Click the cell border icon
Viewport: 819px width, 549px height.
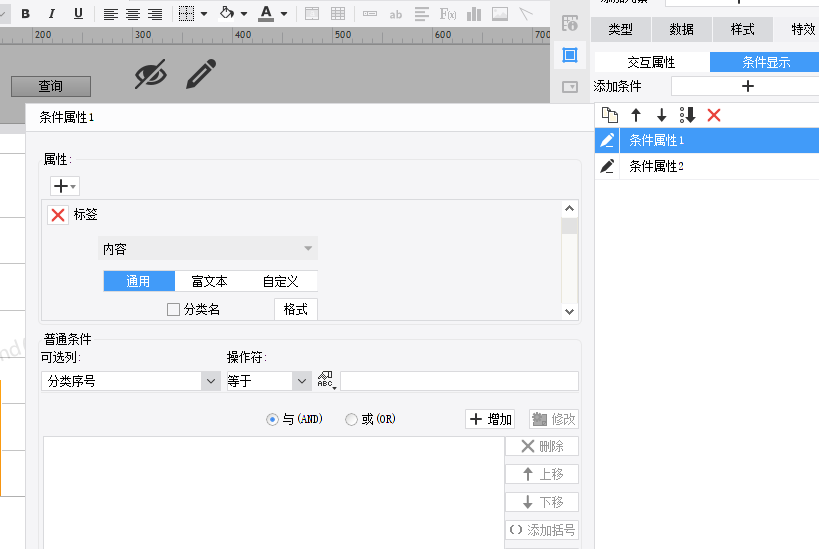click(x=186, y=14)
